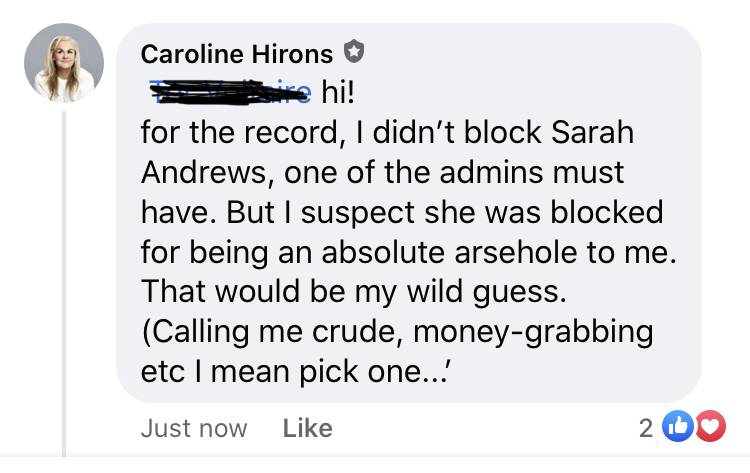The image size is (750, 473).
Task: Like the comment using the Like button
Action: pyautogui.click(x=308, y=428)
